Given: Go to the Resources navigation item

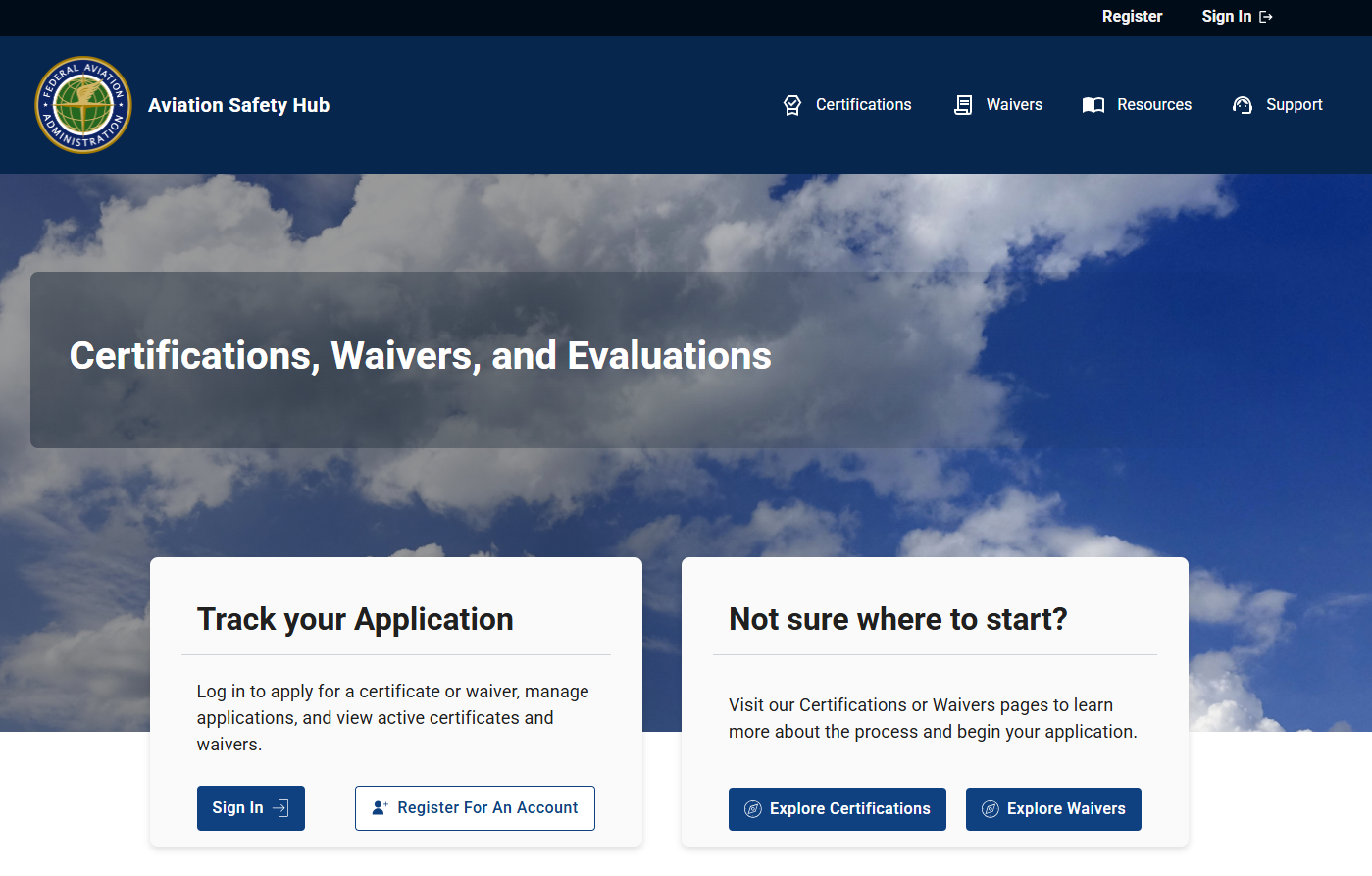Looking at the screenshot, I should pos(1137,105).
